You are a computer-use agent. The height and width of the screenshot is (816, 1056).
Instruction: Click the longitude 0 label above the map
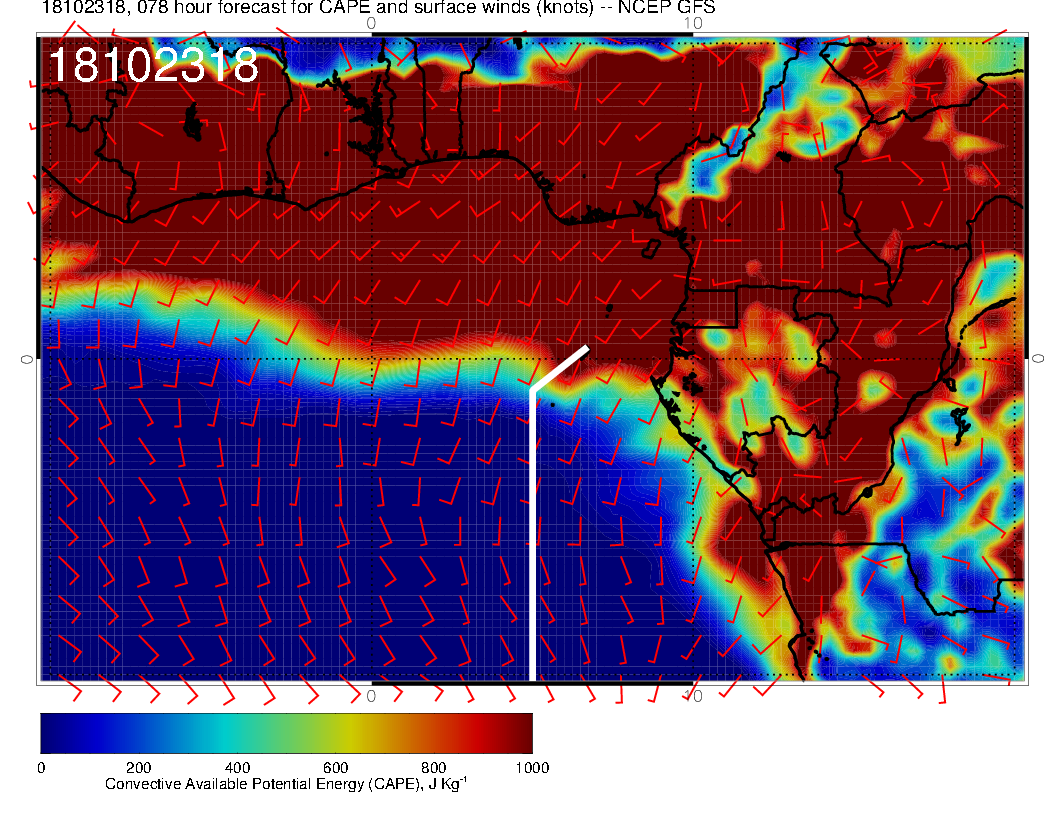point(372,22)
